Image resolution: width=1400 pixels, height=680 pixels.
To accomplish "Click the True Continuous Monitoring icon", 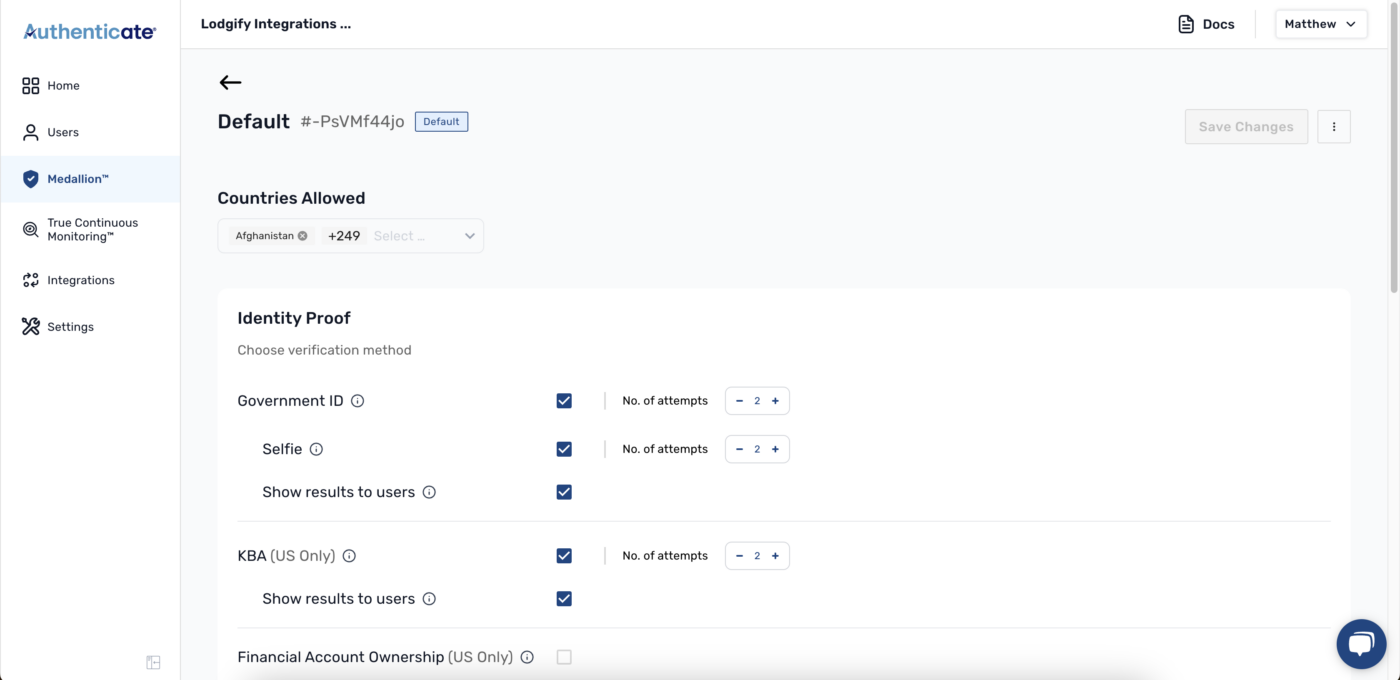I will [30, 229].
